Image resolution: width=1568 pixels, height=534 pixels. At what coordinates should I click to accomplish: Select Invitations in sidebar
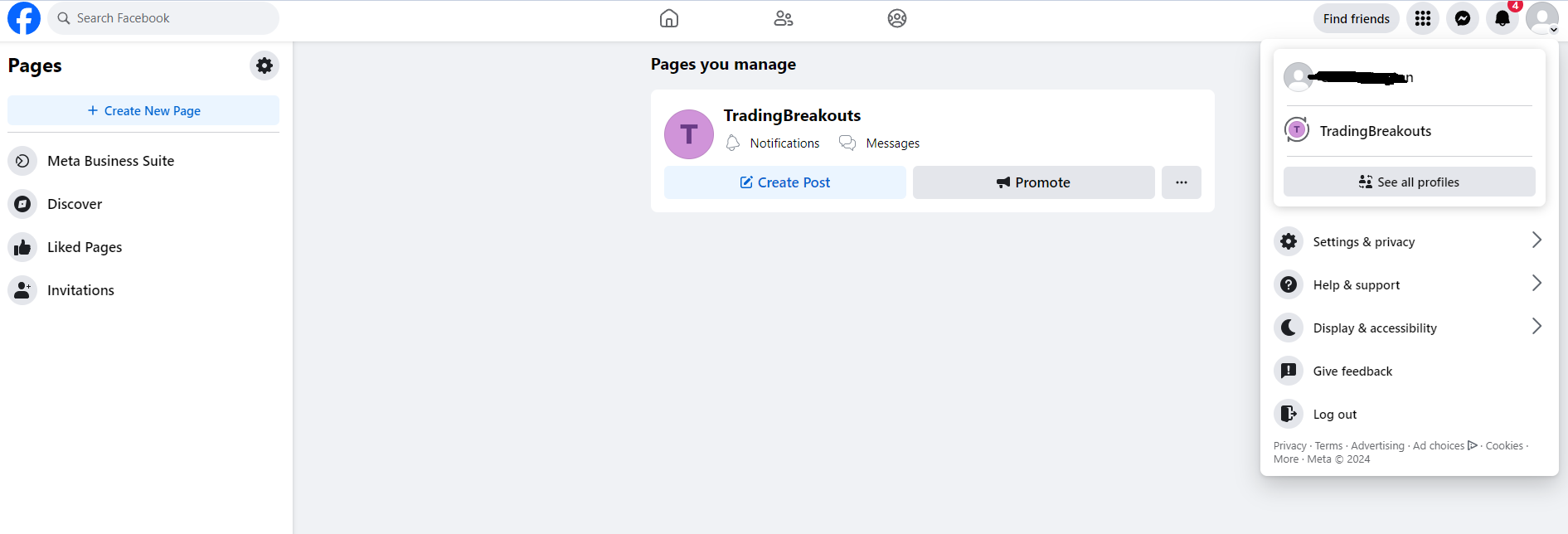[143, 290]
